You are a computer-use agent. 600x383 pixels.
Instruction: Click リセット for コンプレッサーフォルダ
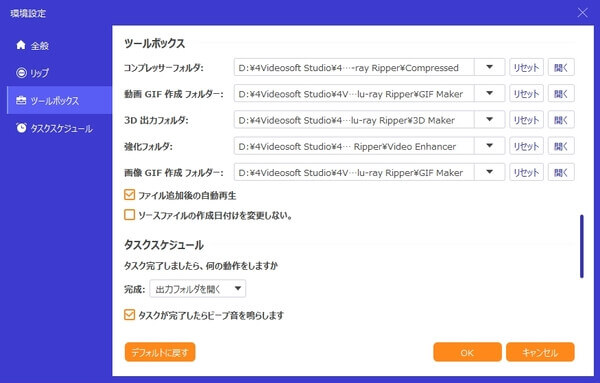526,67
